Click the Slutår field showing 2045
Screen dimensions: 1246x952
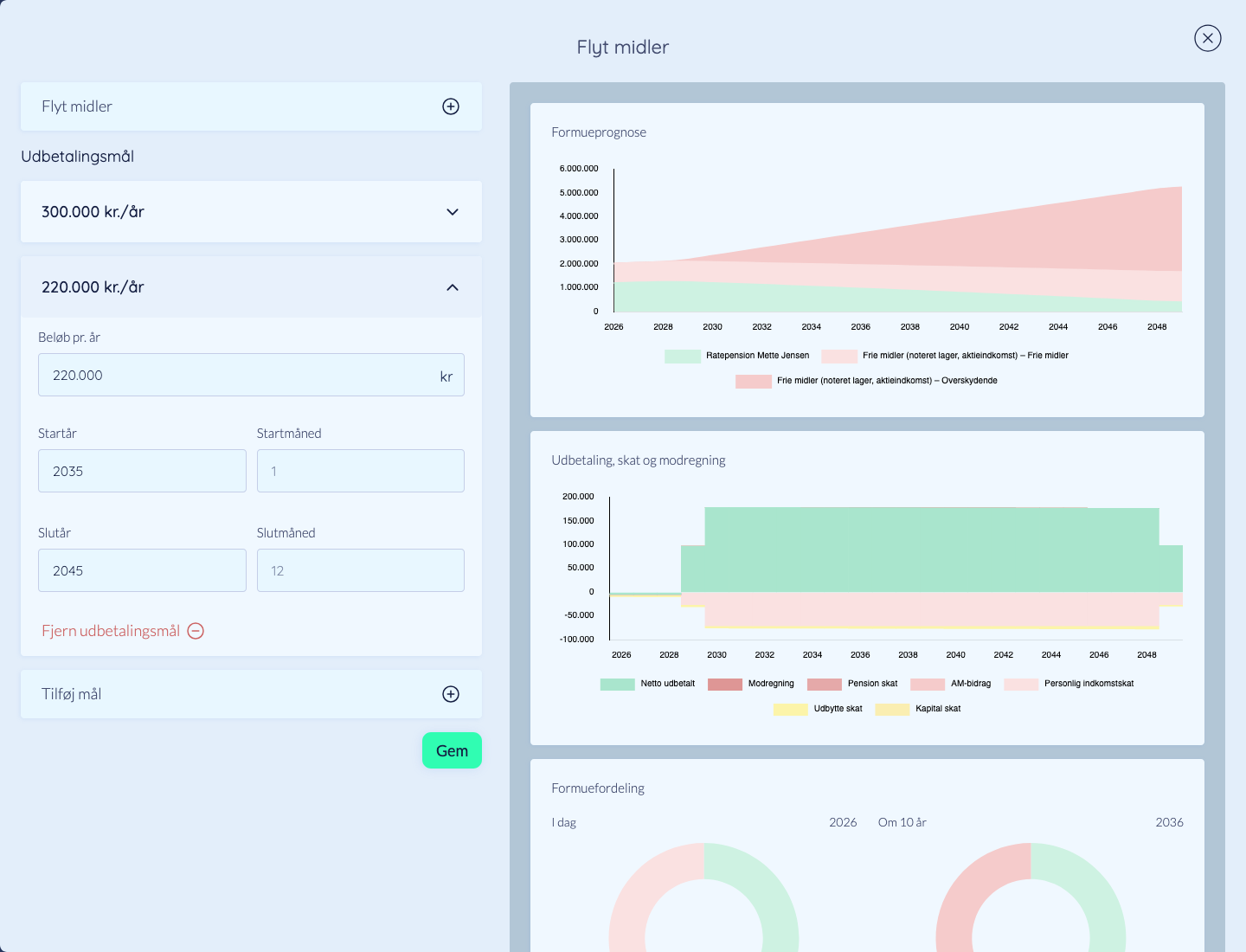coord(142,570)
